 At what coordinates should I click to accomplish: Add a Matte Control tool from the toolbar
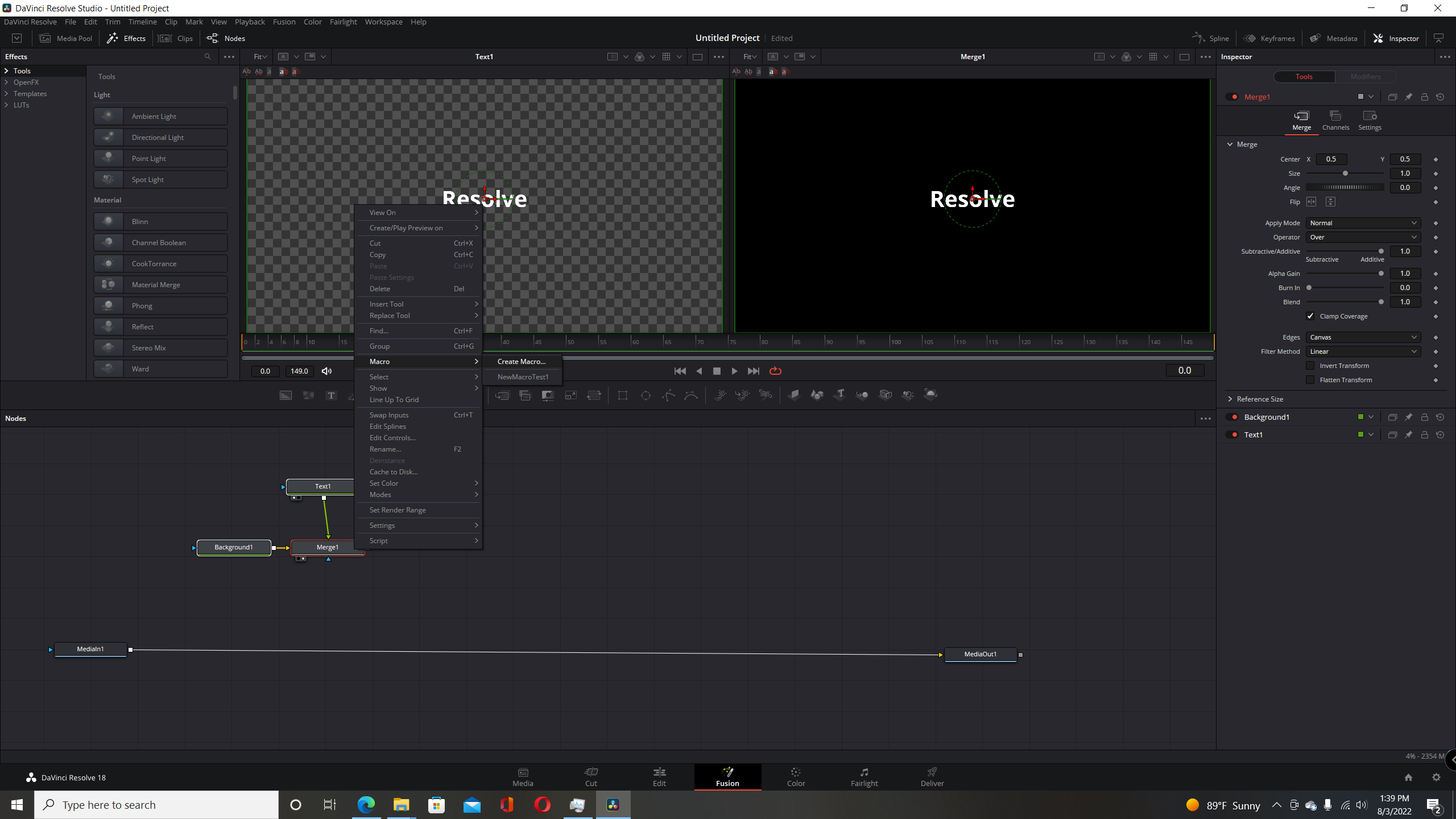coord(548,395)
